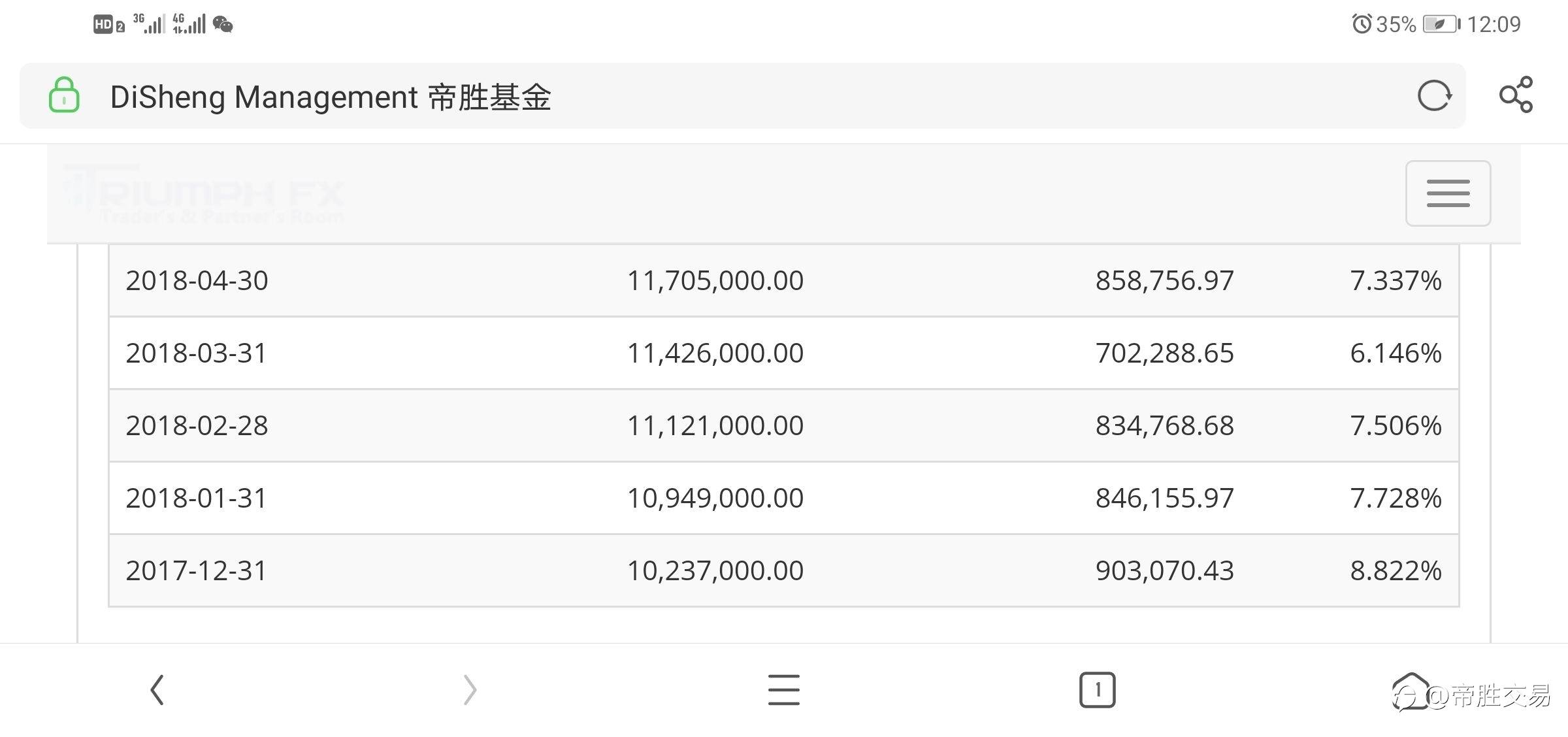Select the 2017-12-31 row date
The image size is (1568, 737).
[197, 571]
